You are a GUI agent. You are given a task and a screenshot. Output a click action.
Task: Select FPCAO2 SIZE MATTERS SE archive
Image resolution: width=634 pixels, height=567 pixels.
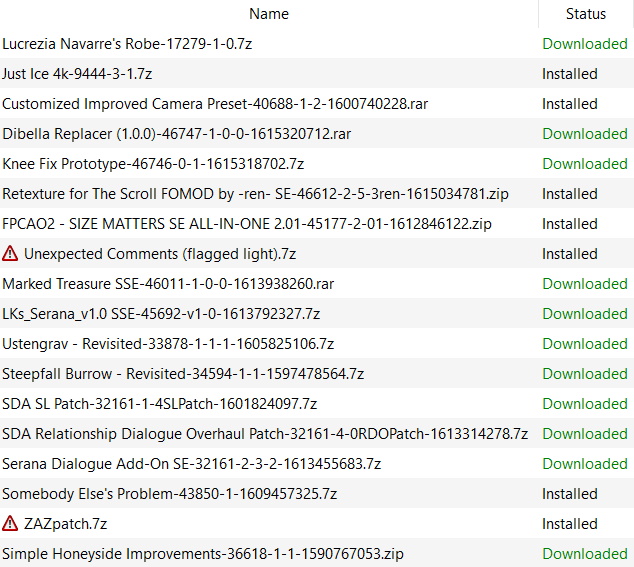317,224
